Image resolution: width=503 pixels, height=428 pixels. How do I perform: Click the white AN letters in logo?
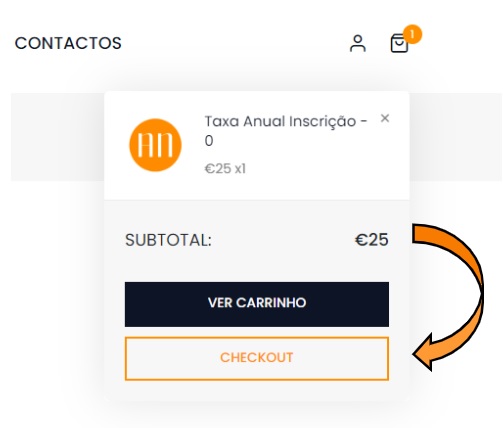click(155, 145)
